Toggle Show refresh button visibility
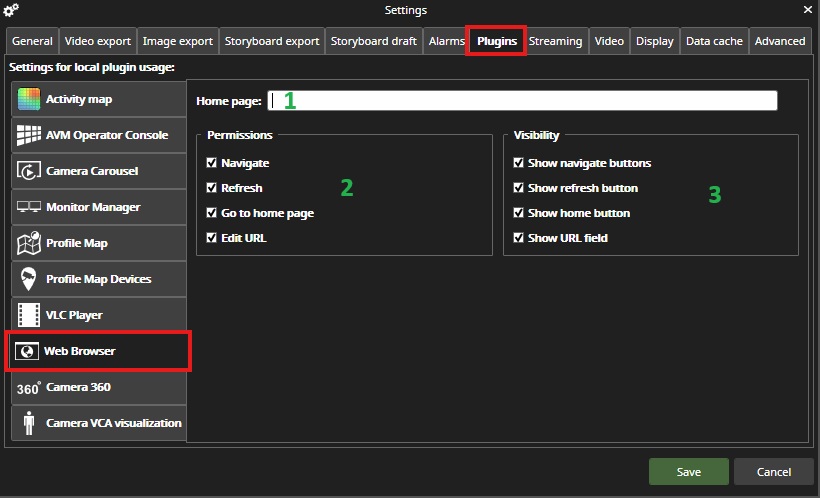Viewport: 820px width, 498px height. click(x=518, y=187)
